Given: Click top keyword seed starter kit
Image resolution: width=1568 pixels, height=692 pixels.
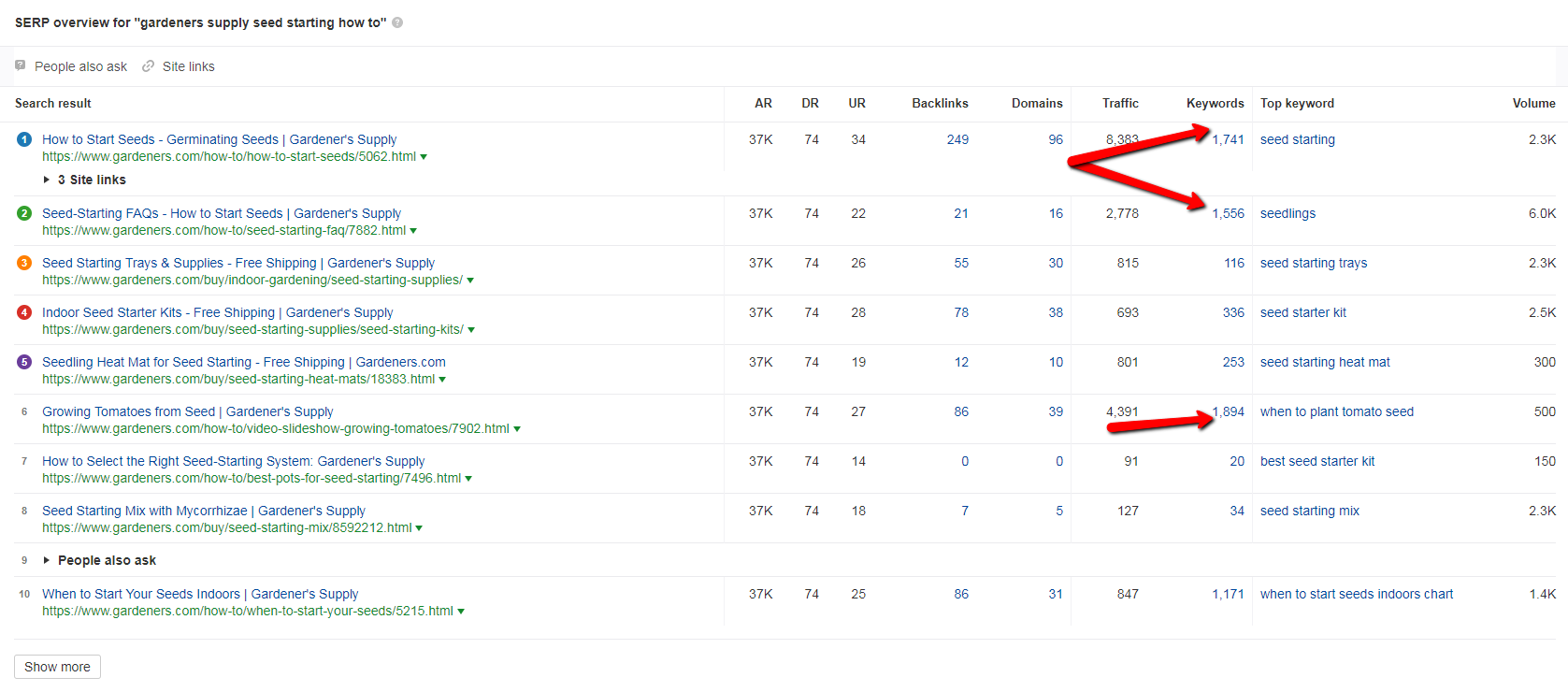Looking at the screenshot, I should pyautogui.click(x=1303, y=312).
